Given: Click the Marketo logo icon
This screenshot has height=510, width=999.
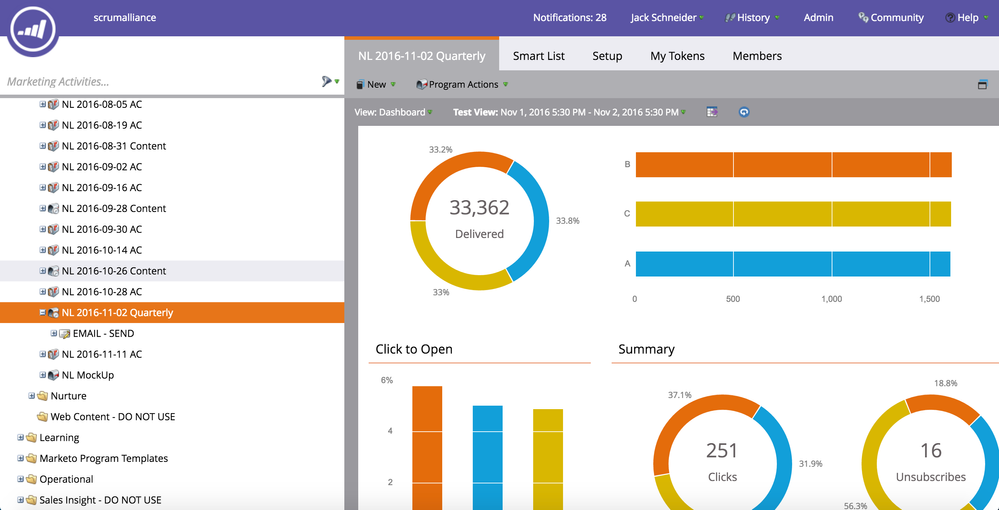Looking at the screenshot, I should point(32,29).
